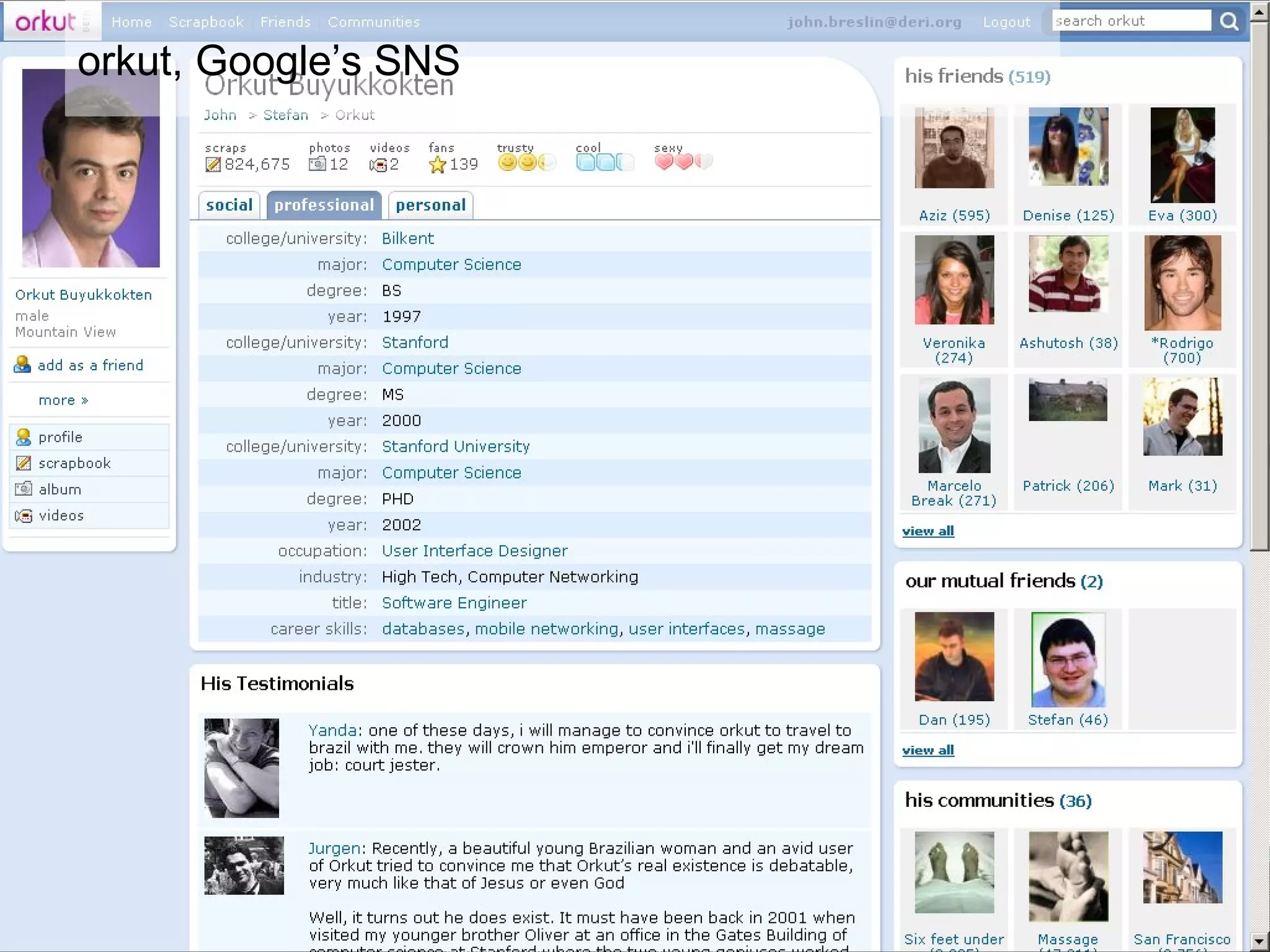Click the fans star icon
This screenshot has width=1270, height=952.
coord(438,164)
